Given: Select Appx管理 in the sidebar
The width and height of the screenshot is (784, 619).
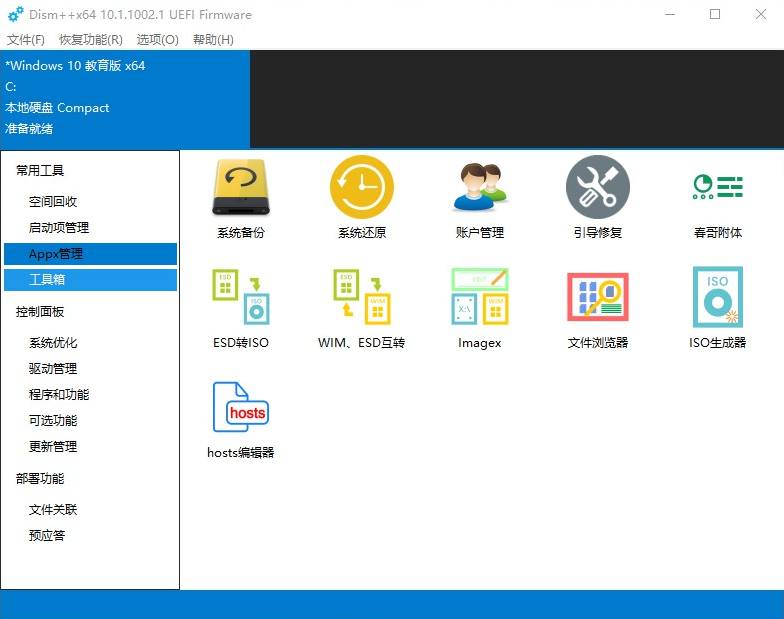Looking at the screenshot, I should point(56,254).
